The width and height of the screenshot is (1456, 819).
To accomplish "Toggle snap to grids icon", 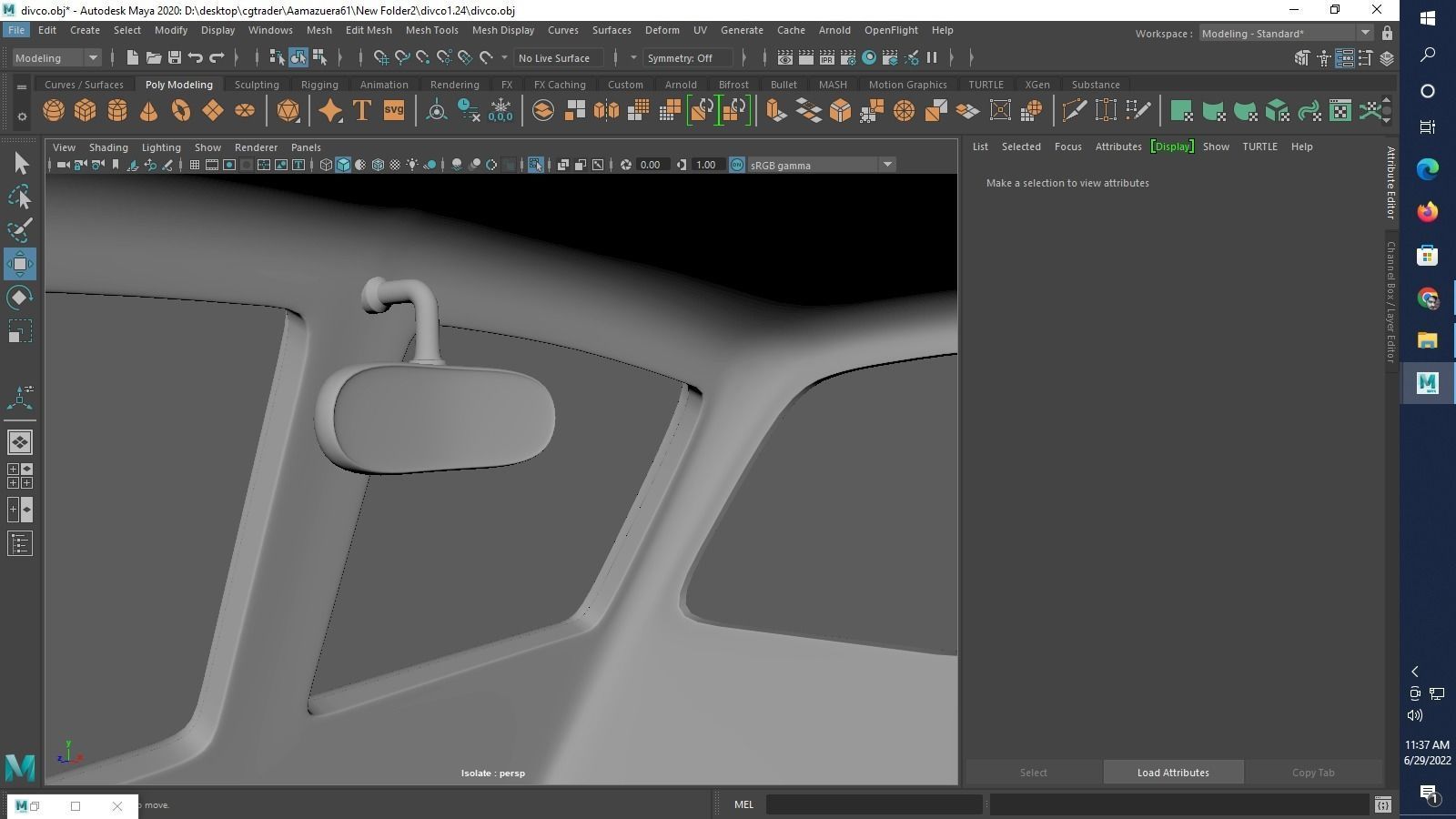I will point(381,57).
